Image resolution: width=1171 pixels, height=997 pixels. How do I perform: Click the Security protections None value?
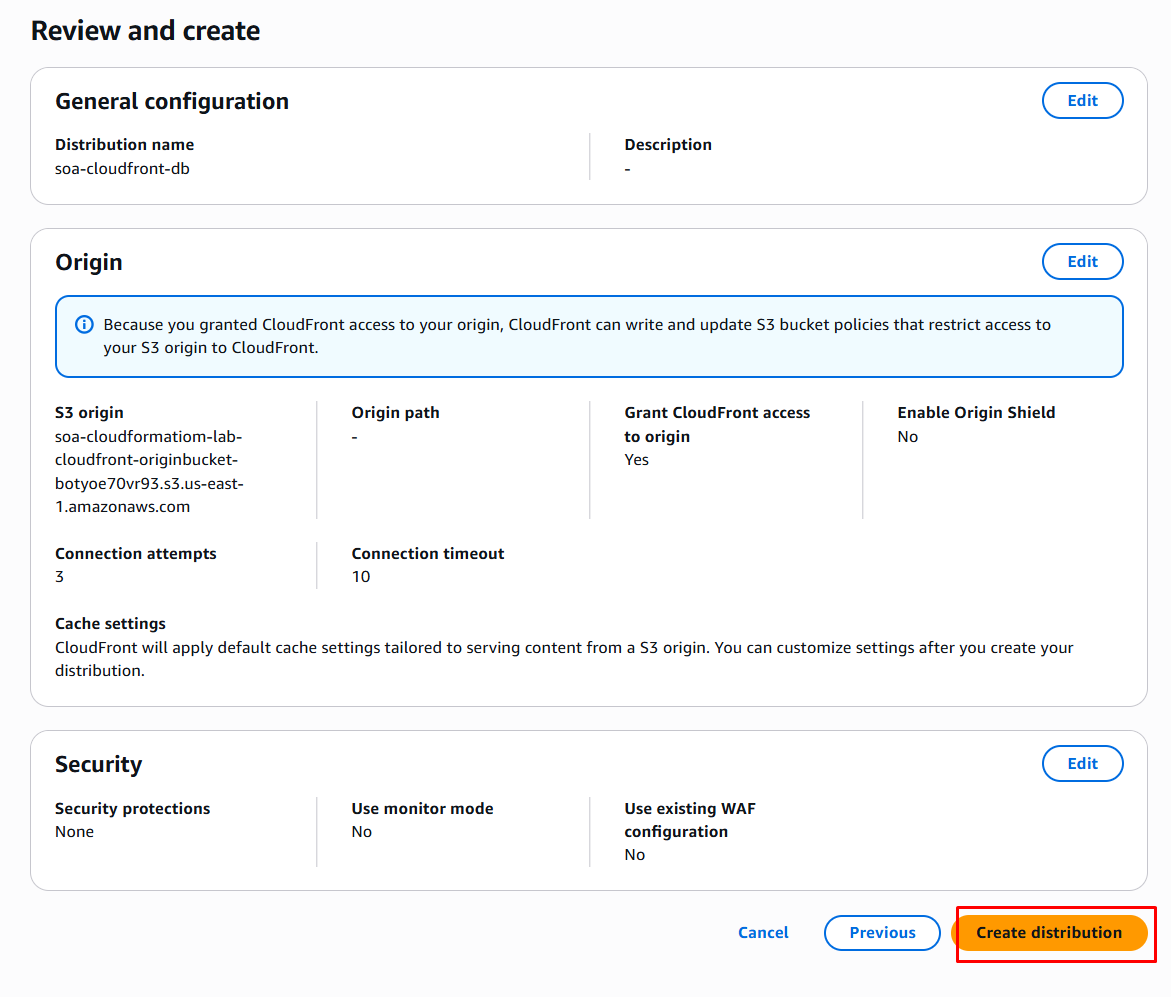(x=74, y=832)
